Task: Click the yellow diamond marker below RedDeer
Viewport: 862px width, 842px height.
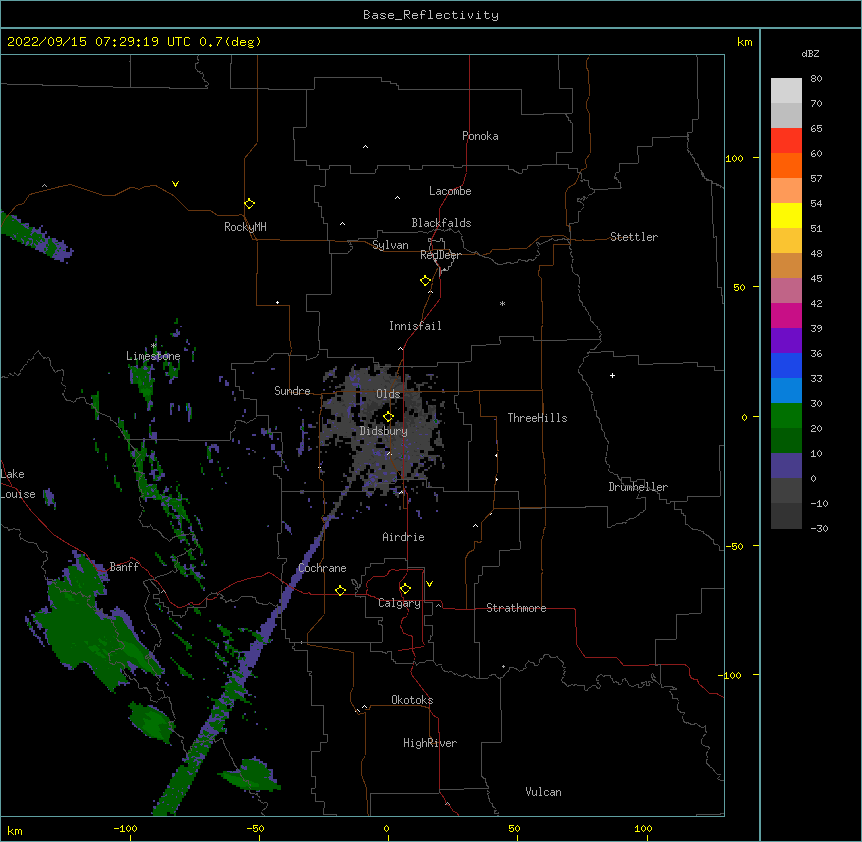Action: [x=426, y=281]
